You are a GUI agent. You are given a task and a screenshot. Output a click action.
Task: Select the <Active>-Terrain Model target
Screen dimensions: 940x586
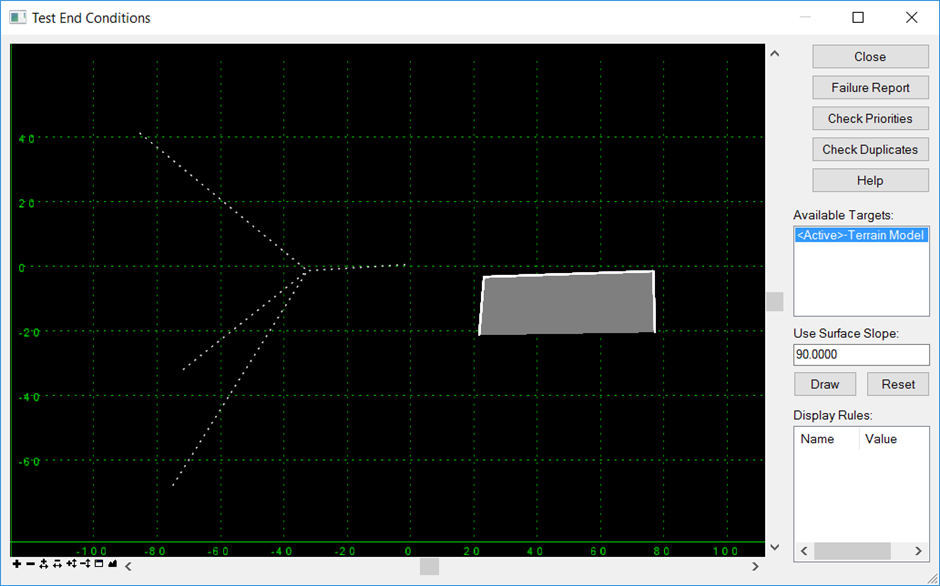(x=861, y=235)
